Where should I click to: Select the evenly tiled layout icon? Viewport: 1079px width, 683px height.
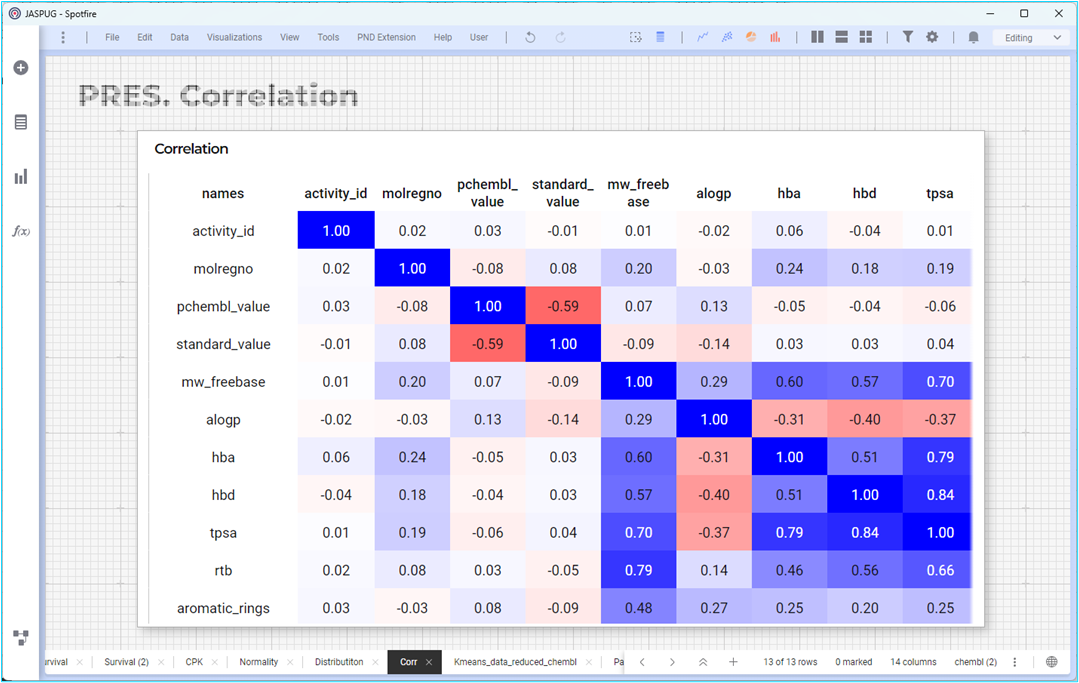coord(866,37)
